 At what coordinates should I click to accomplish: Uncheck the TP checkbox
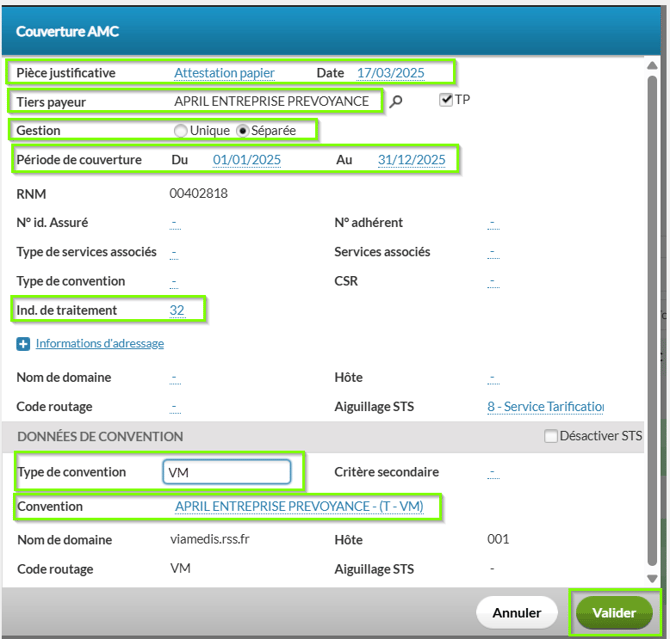[x=446, y=100]
